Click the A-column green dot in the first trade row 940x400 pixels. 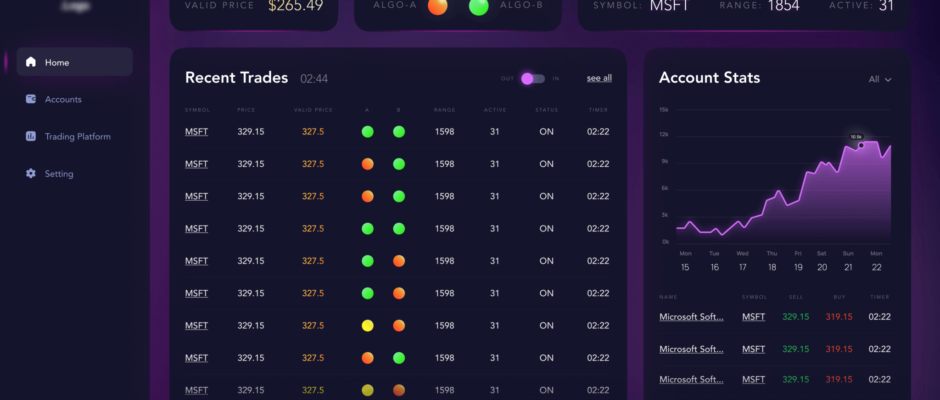(x=367, y=131)
